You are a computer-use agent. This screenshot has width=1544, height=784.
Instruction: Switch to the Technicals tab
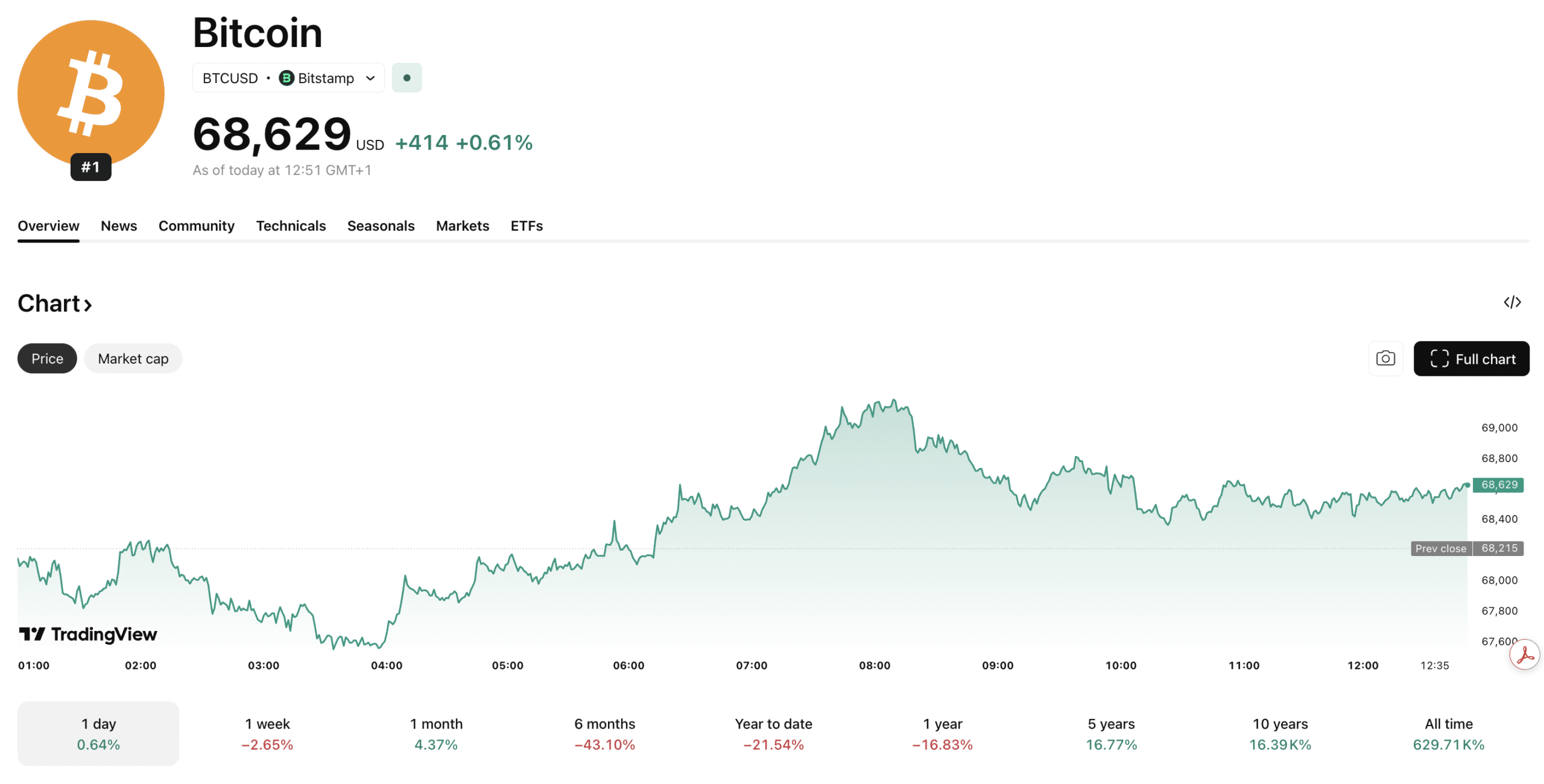tap(291, 226)
